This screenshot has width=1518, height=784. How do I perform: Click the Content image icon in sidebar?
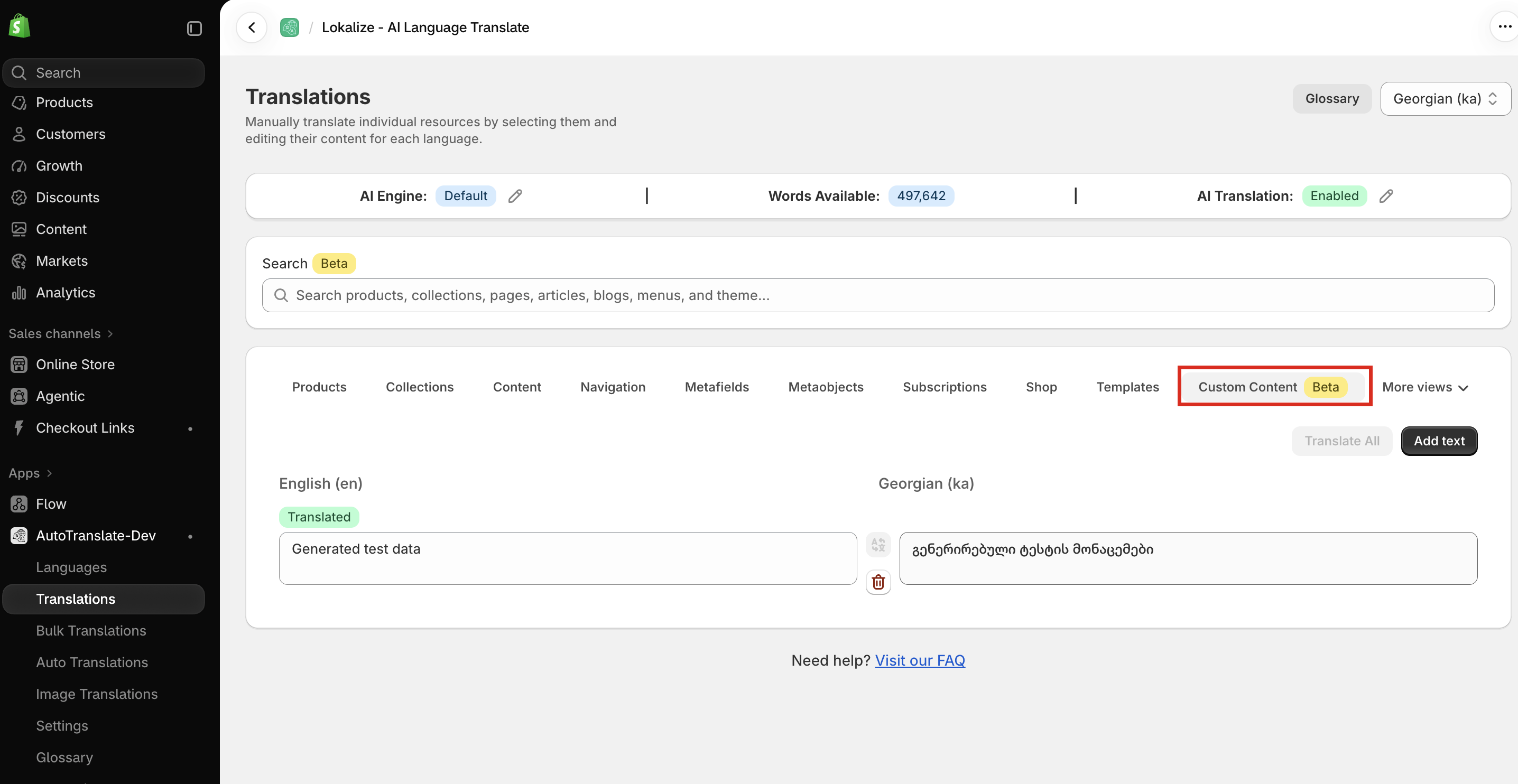[19, 229]
